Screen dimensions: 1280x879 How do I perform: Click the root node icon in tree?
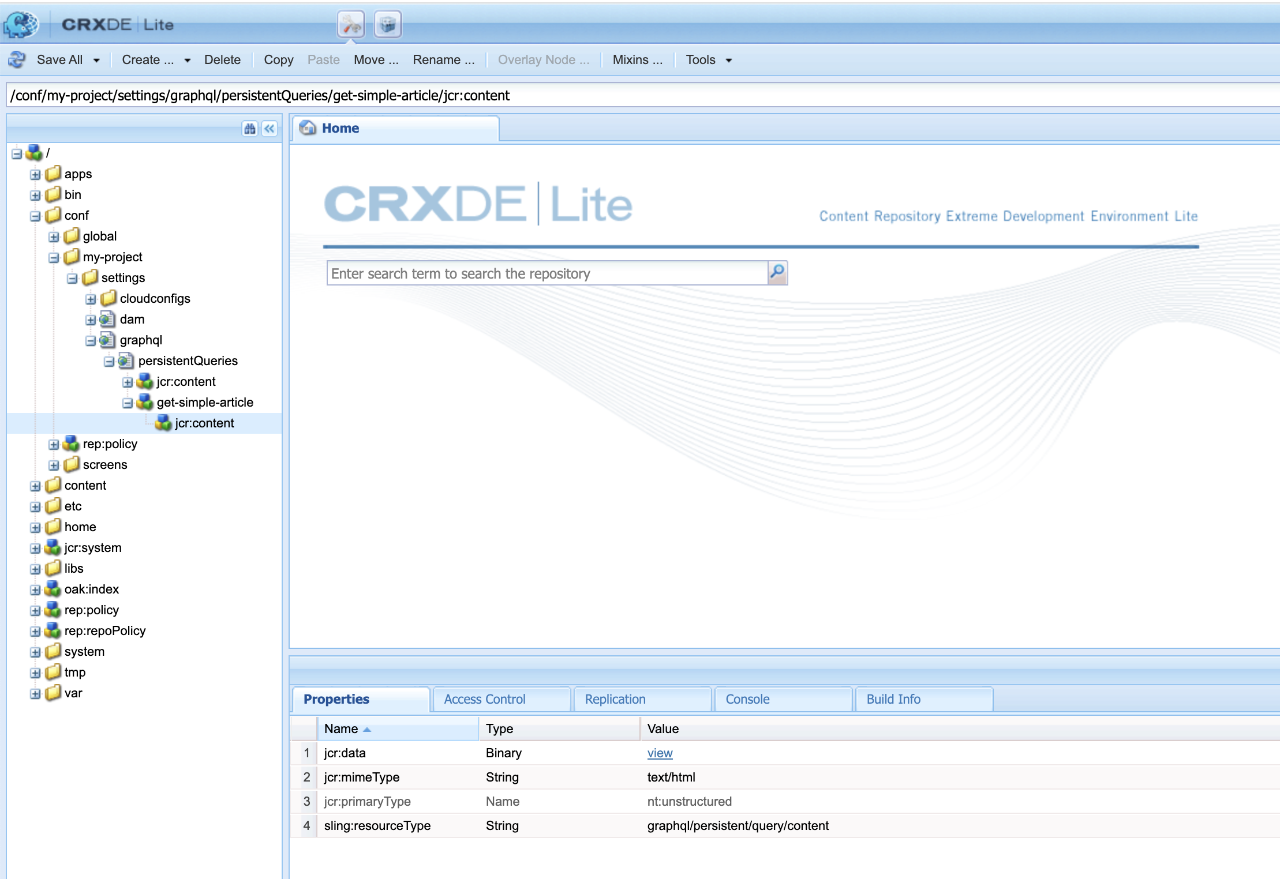pos(35,153)
